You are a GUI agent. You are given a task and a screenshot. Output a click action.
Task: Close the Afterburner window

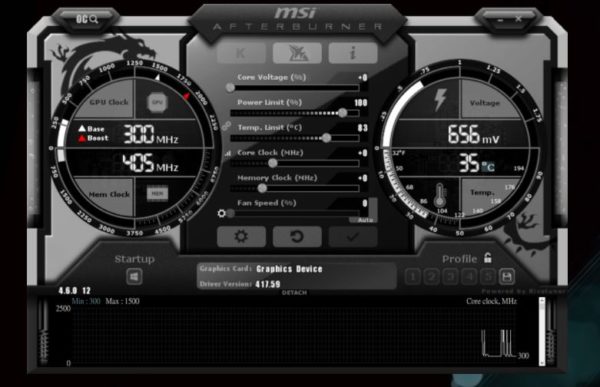click(518, 19)
